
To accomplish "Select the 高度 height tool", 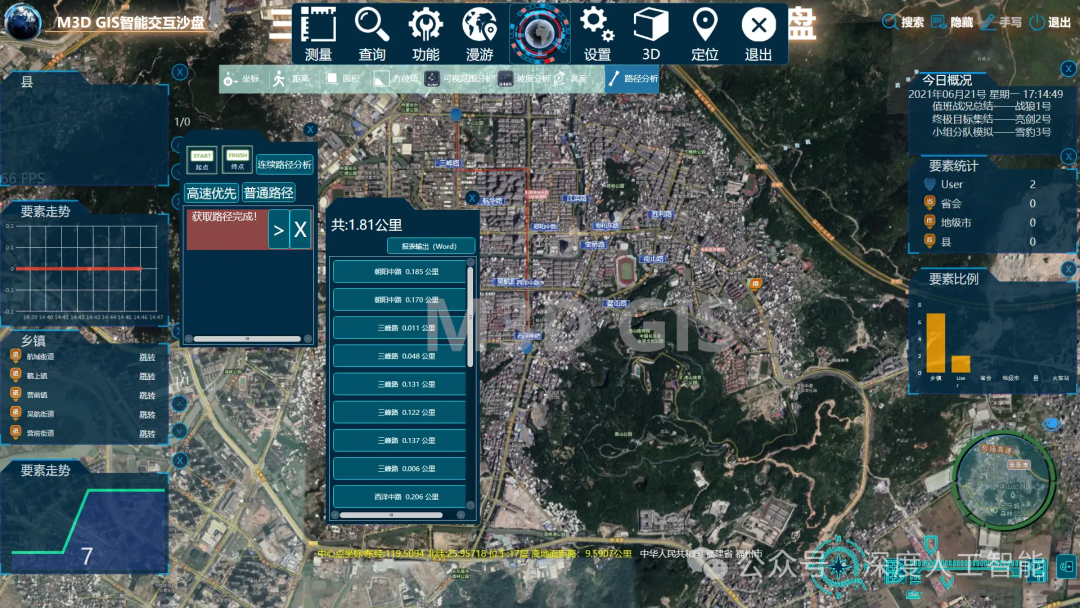I will pyautogui.click(x=571, y=79).
